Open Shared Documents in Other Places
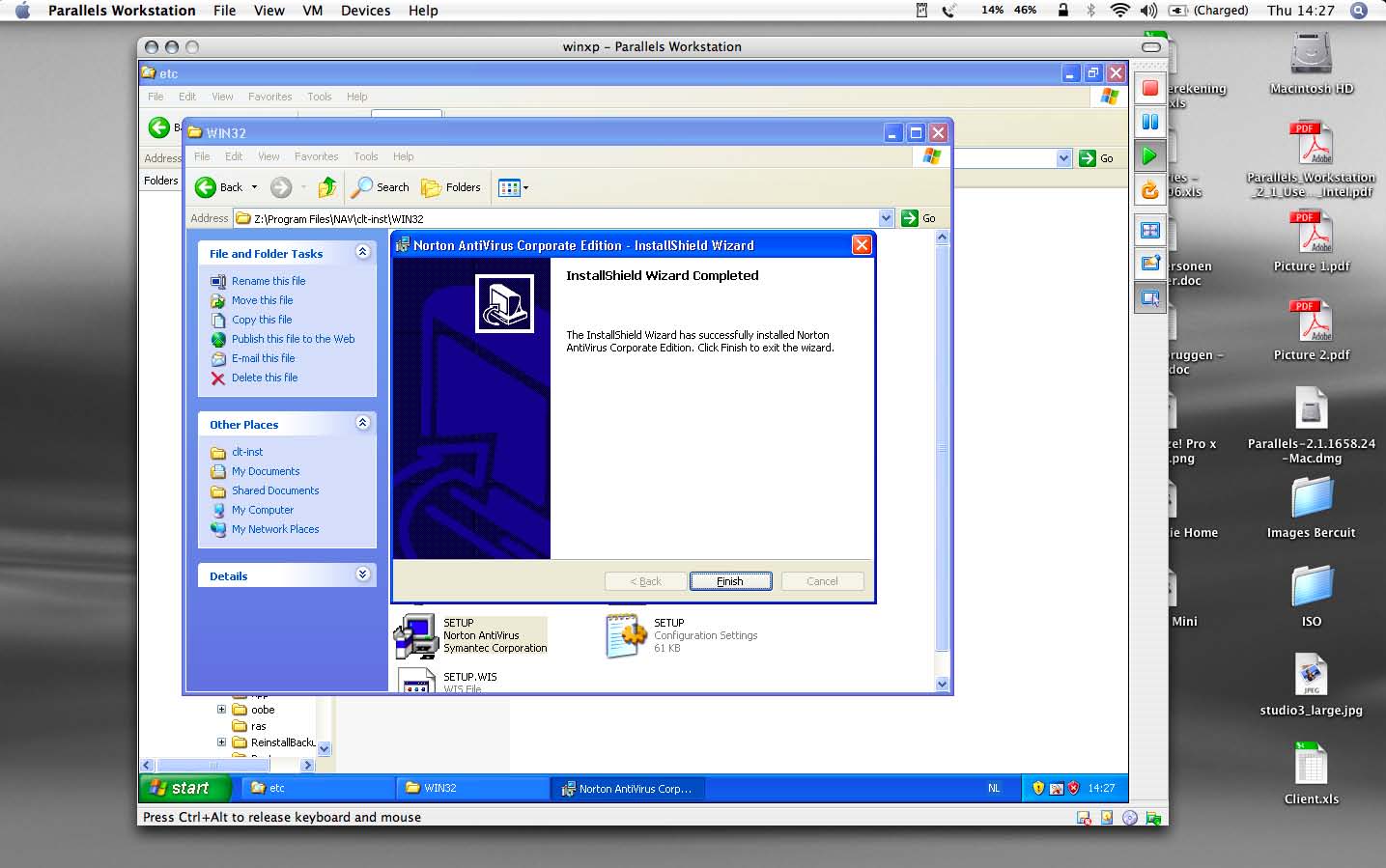The width and height of the screenshot is (1386, 868). click(x=275, y=490)
